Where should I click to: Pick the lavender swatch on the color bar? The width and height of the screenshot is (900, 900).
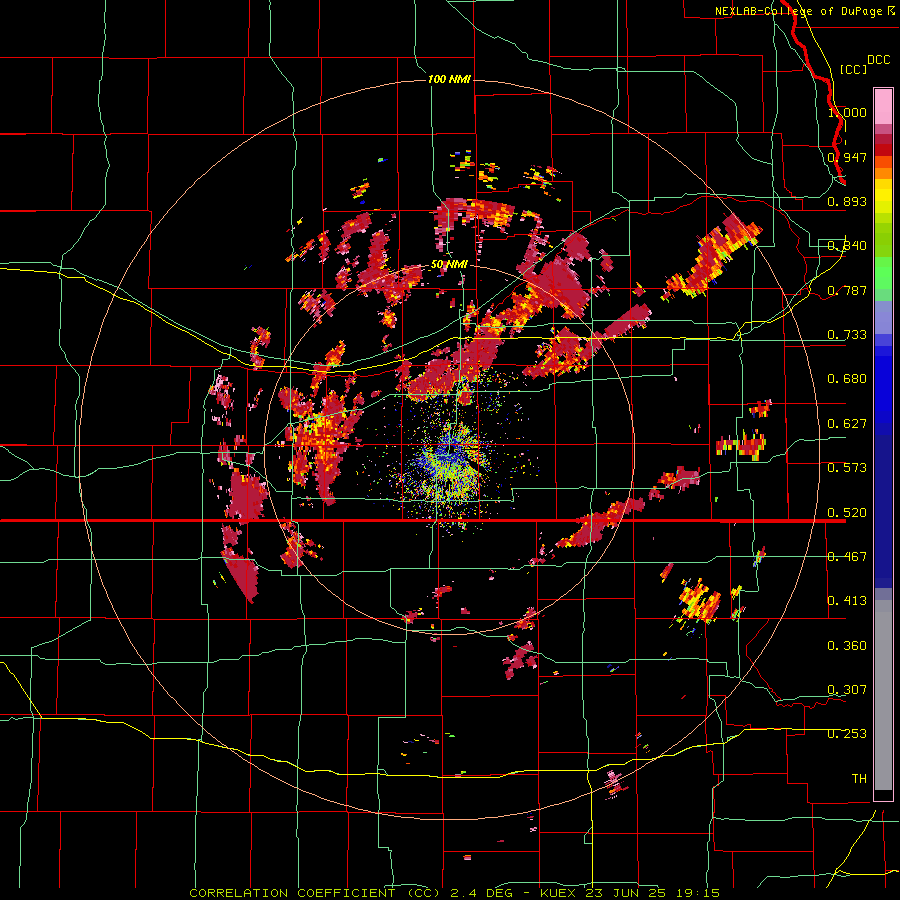(883, 317)
